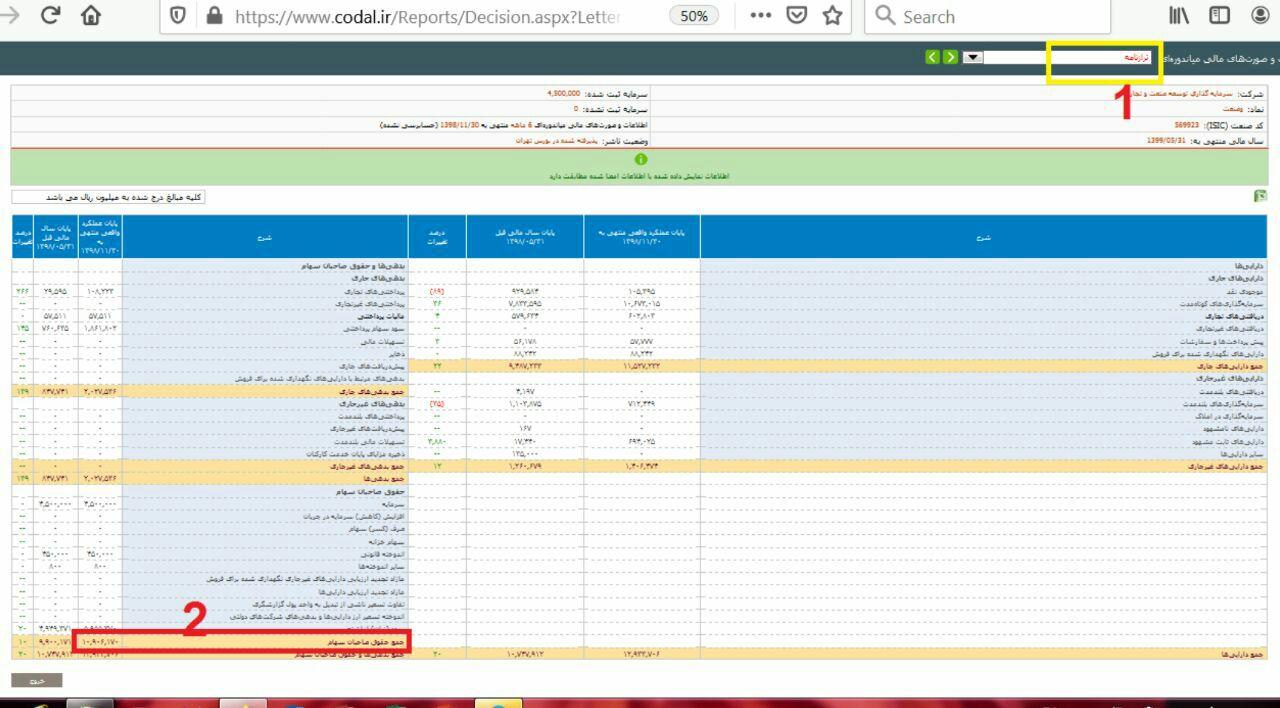Image resolution: width=1280 pixels, height=708 pixels.
Task: Click the registered capital value 4,500,000
Action: [x=563, y=93]
